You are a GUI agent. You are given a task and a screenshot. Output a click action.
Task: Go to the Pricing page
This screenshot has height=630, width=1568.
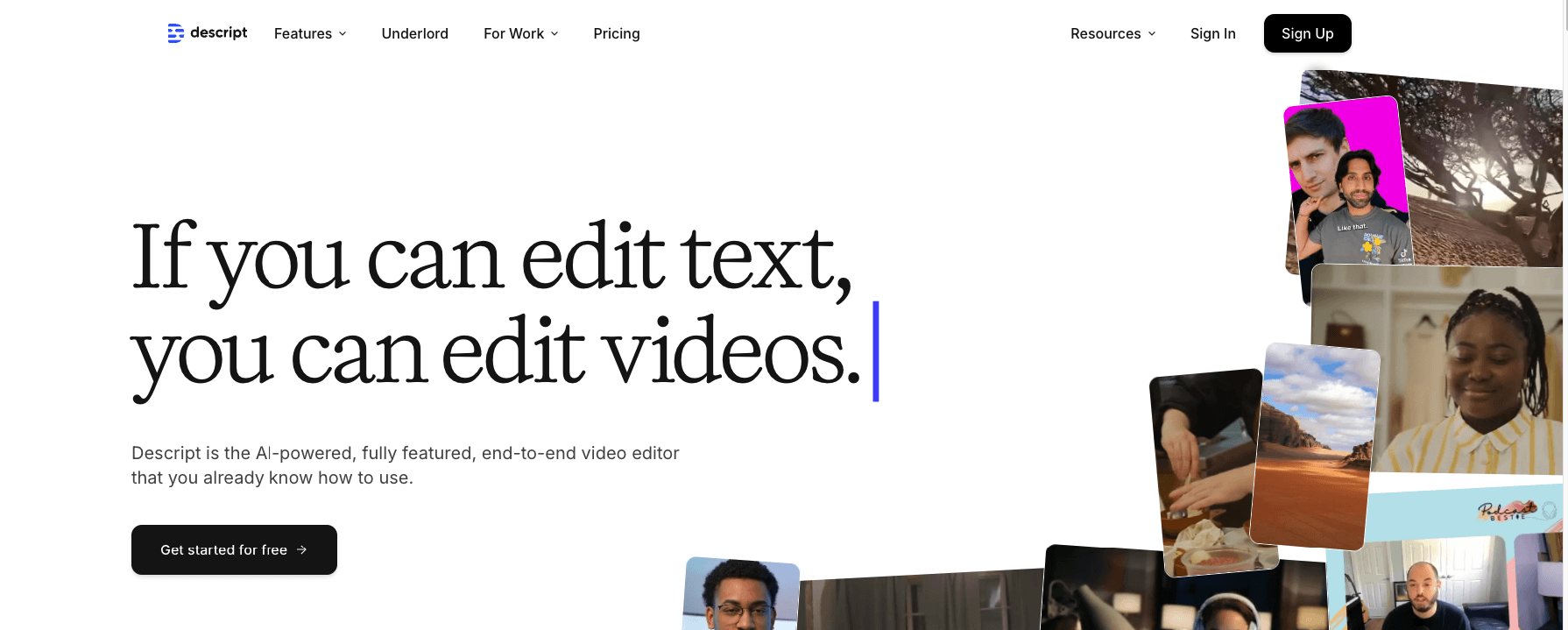point(616,33)
